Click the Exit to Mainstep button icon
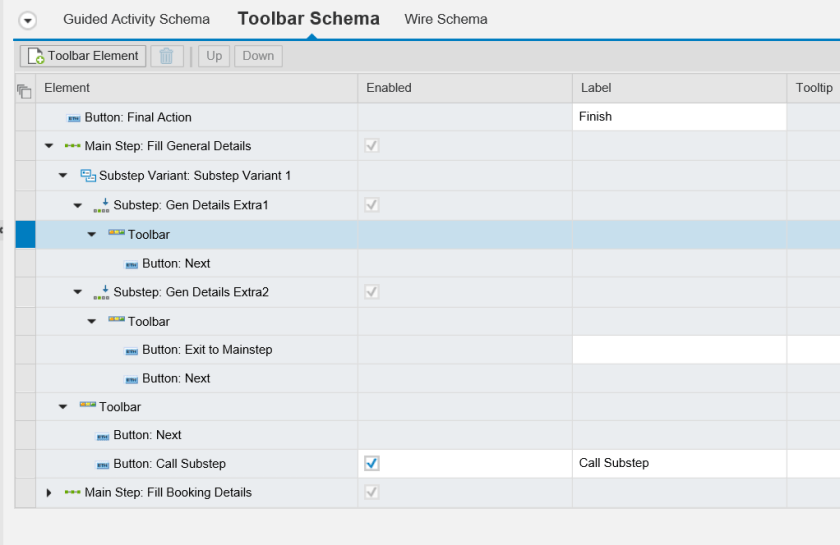 coord(131,351)
